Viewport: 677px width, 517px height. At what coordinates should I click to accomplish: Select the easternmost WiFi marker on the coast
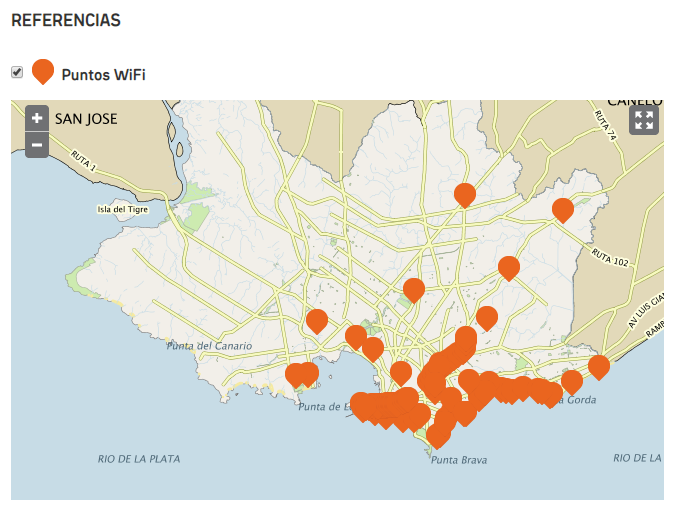coord(599,366)
